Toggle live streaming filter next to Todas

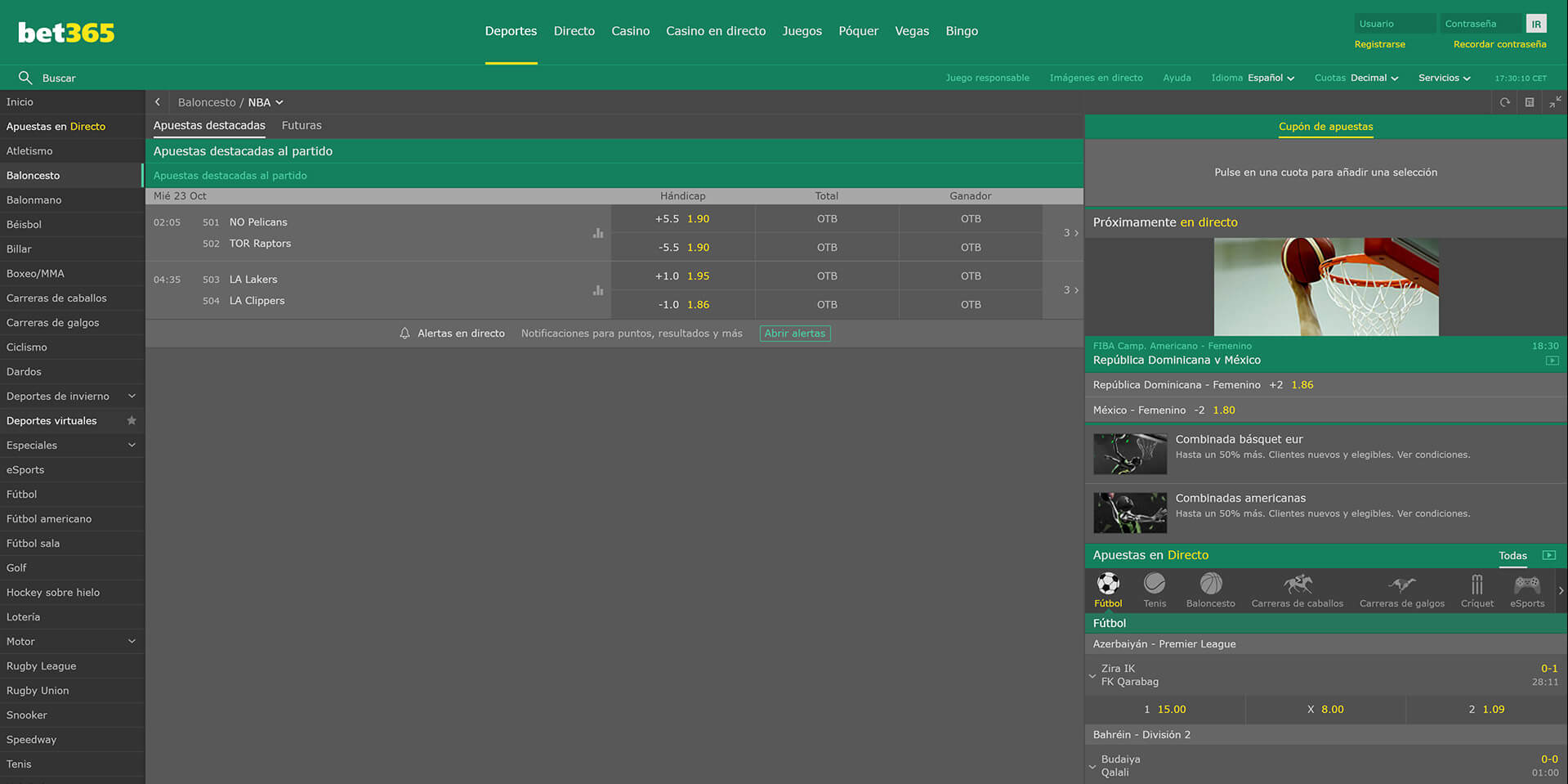1548,555
